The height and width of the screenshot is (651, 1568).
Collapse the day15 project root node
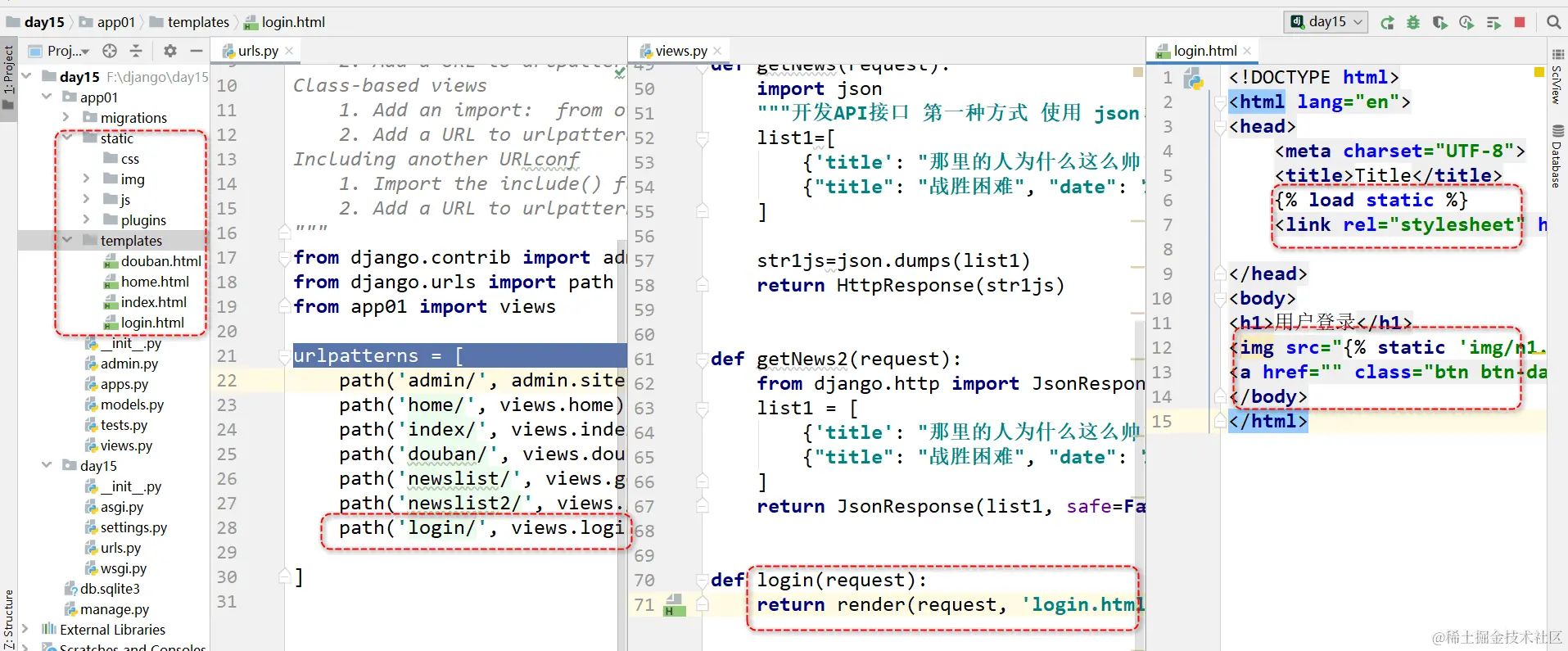(x=26, y=76)
